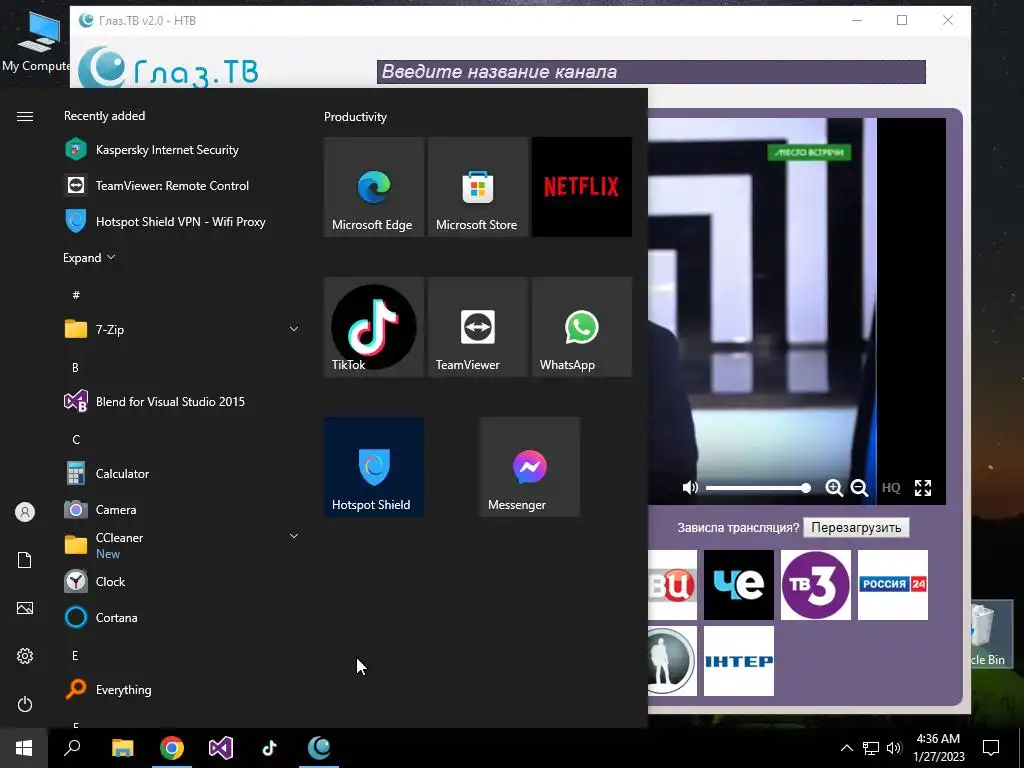This screenshot has width=1024, height=768.
Task: Launch the WhatsApp tile
Action: 582,327
